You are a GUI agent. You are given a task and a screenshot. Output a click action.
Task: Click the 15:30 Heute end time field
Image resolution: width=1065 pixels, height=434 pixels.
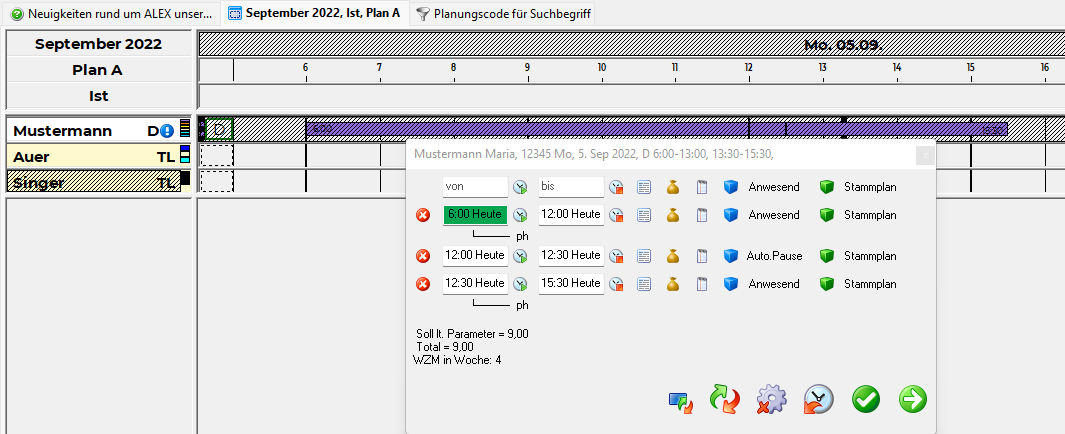(x=571, y=284)
